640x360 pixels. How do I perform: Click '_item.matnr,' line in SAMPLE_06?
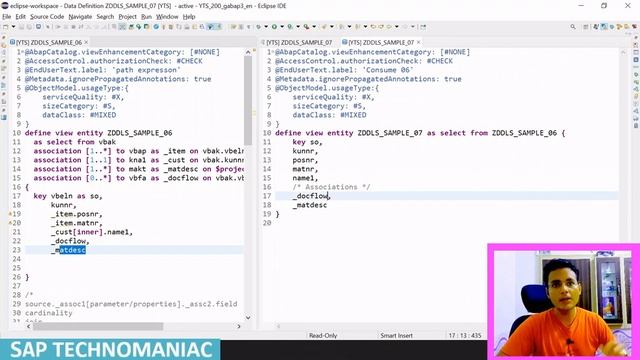pos(77,223)
